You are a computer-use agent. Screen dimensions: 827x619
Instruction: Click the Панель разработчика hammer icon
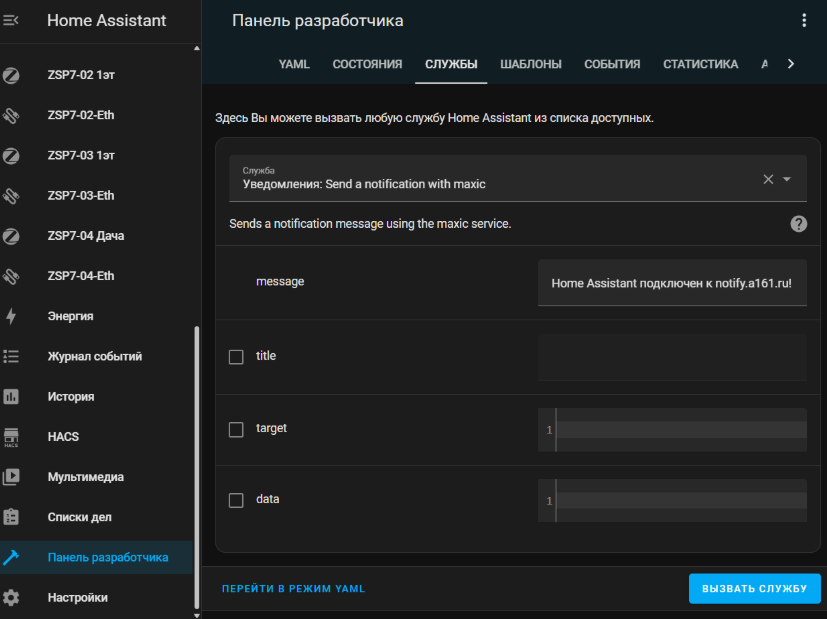pyautogui.click(x=11, y=557)
